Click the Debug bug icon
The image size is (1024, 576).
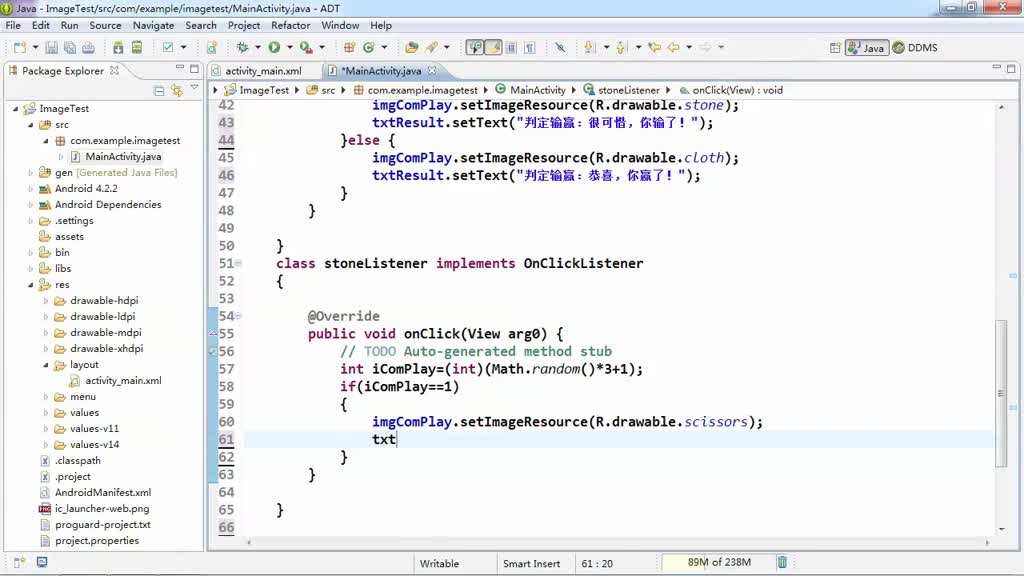coord(242,48)
